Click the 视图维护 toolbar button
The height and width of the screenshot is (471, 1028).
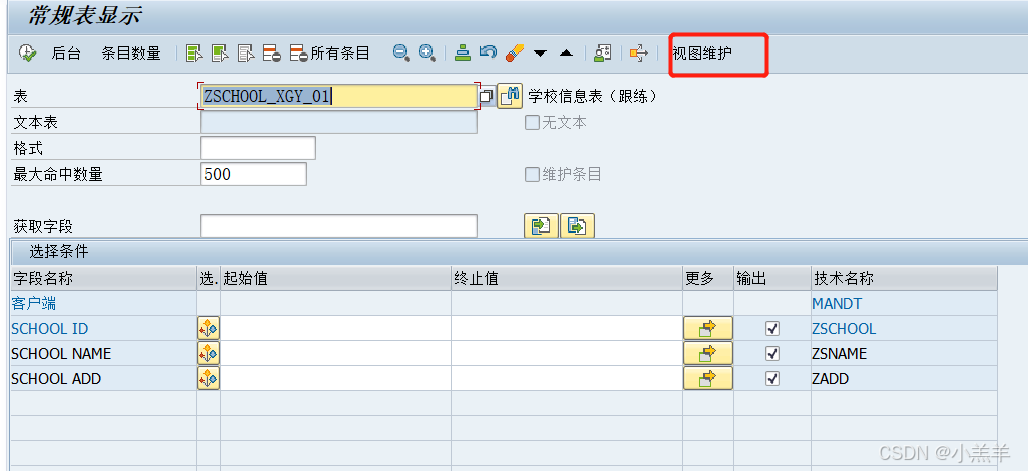(x=702, y=54)
